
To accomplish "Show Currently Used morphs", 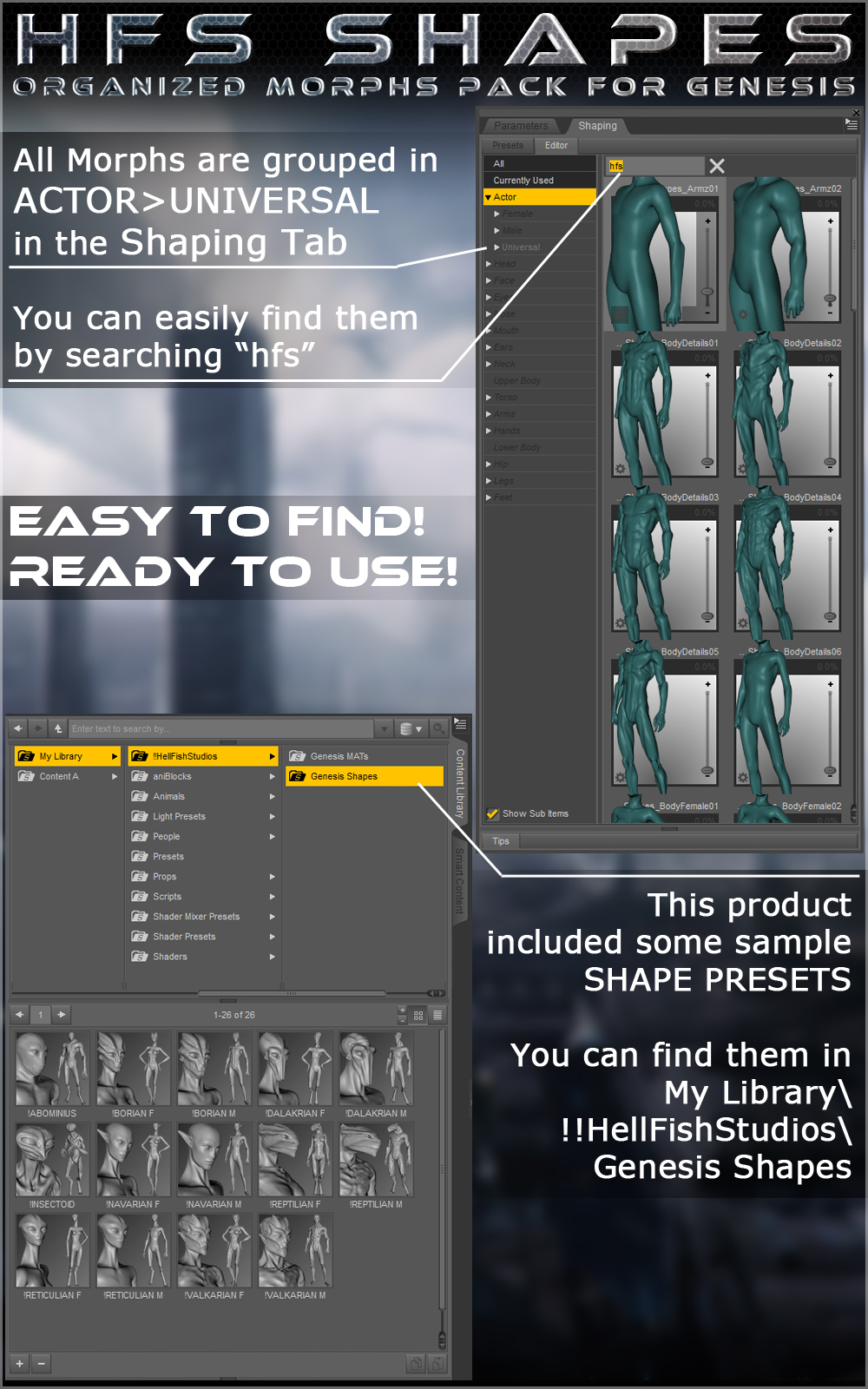I will 540,181.
